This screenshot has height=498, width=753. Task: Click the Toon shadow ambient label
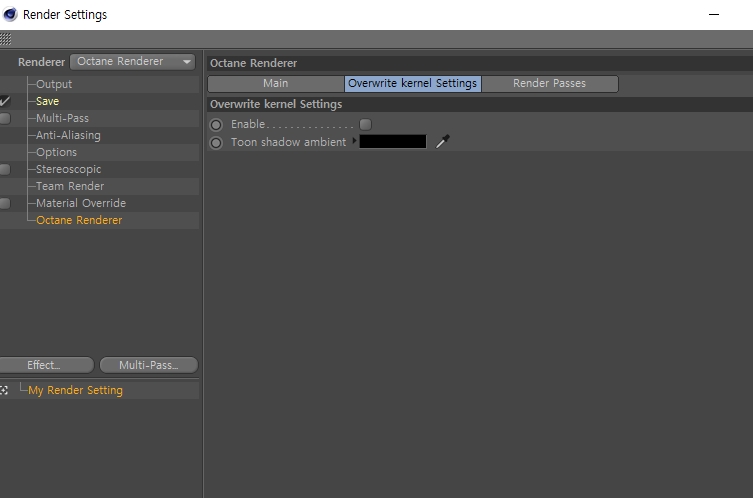point(289,142)
